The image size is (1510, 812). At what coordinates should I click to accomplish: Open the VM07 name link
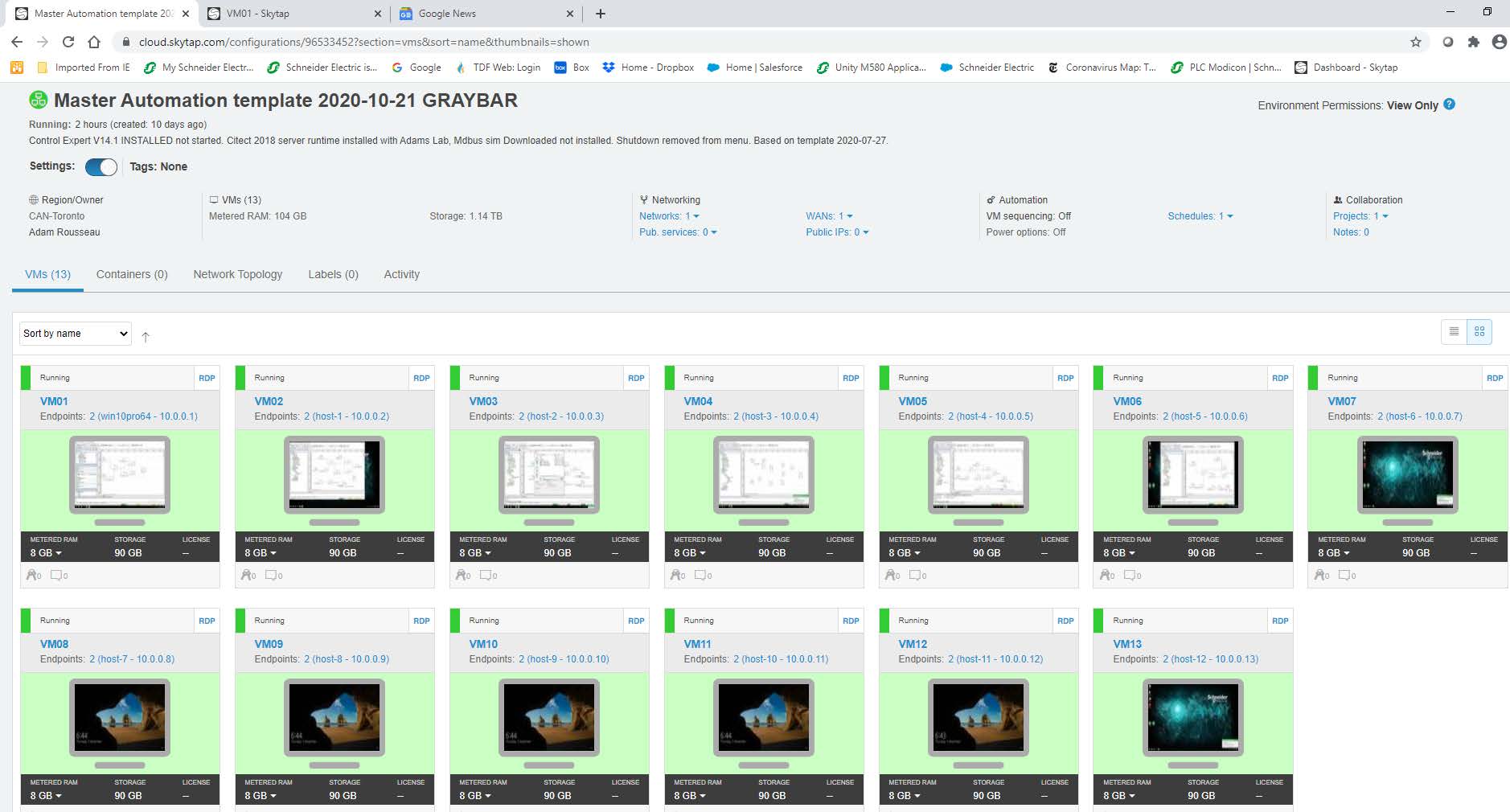click(x=1341, y=401)
